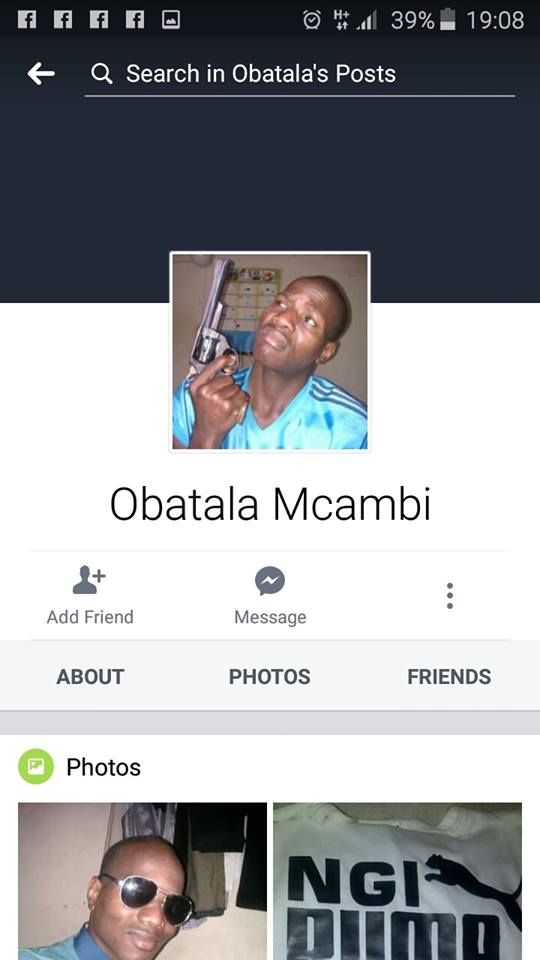Tap the battery status bar icon

click(448, 20)
